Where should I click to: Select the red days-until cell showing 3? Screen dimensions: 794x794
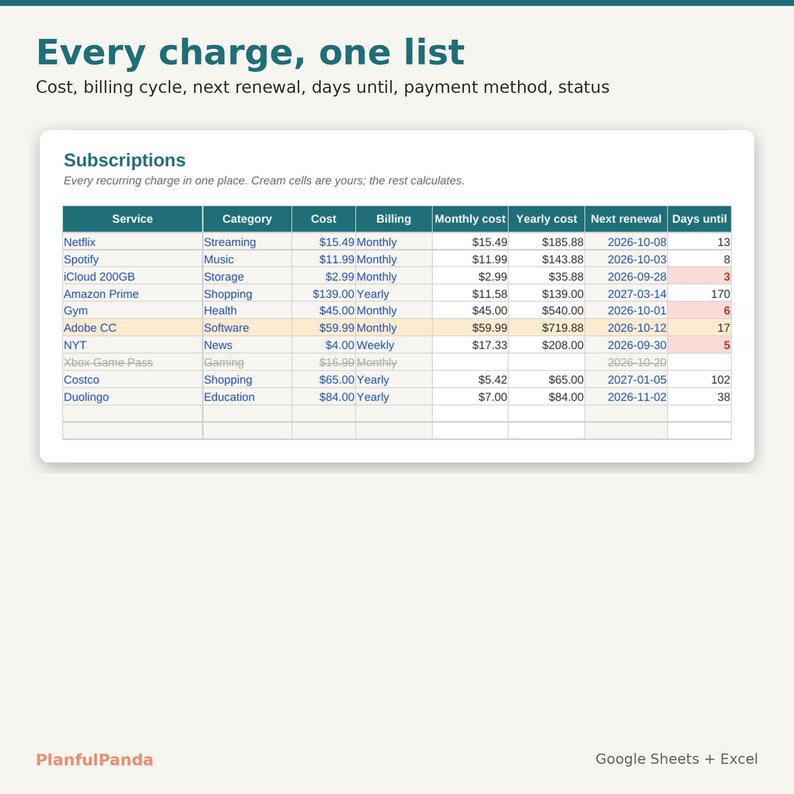(699, 276)
